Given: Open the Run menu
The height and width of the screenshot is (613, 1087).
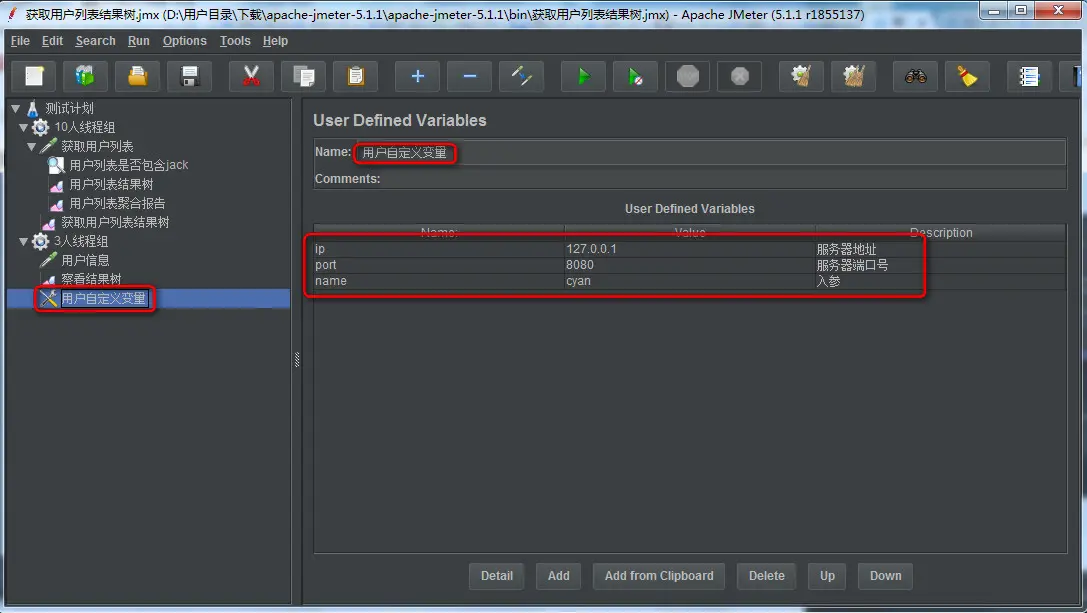Looking at the screenshot, I should pyautogui.click(x=139, y=41).
